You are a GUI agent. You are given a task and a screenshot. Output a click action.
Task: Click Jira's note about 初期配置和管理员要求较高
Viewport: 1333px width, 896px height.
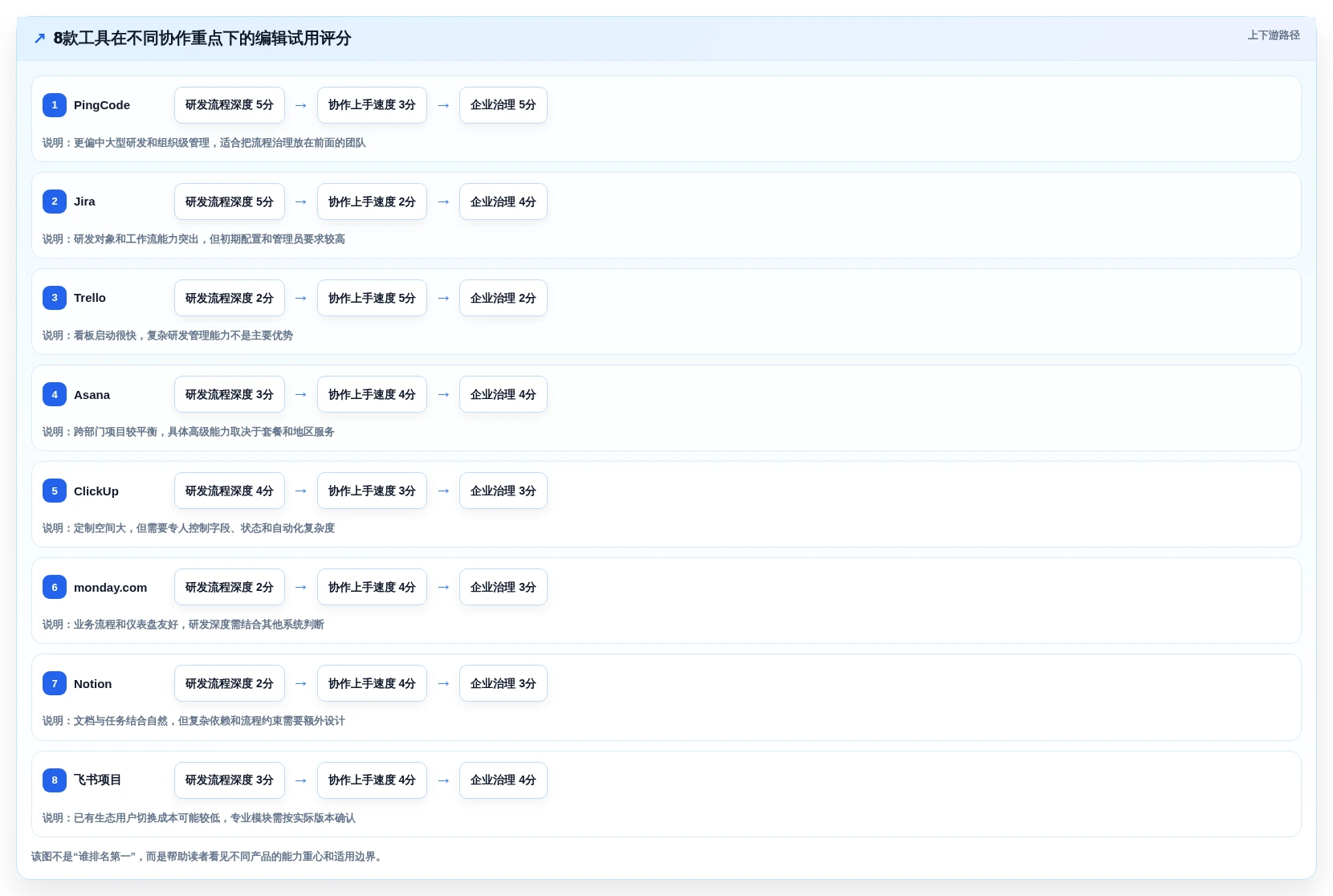(194, 239)
